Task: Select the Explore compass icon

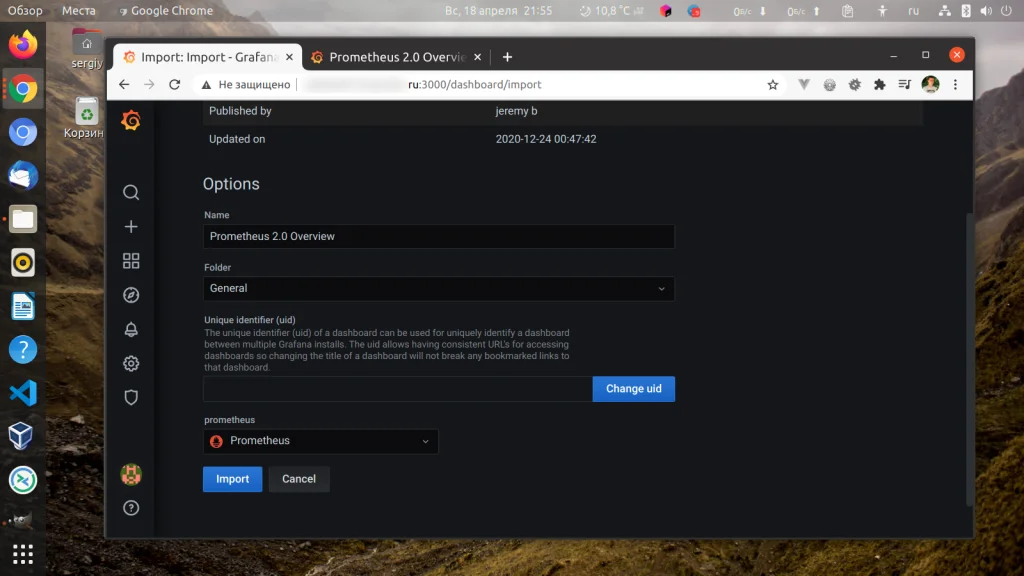Action: pyautogui.click(x=131, y=294)
